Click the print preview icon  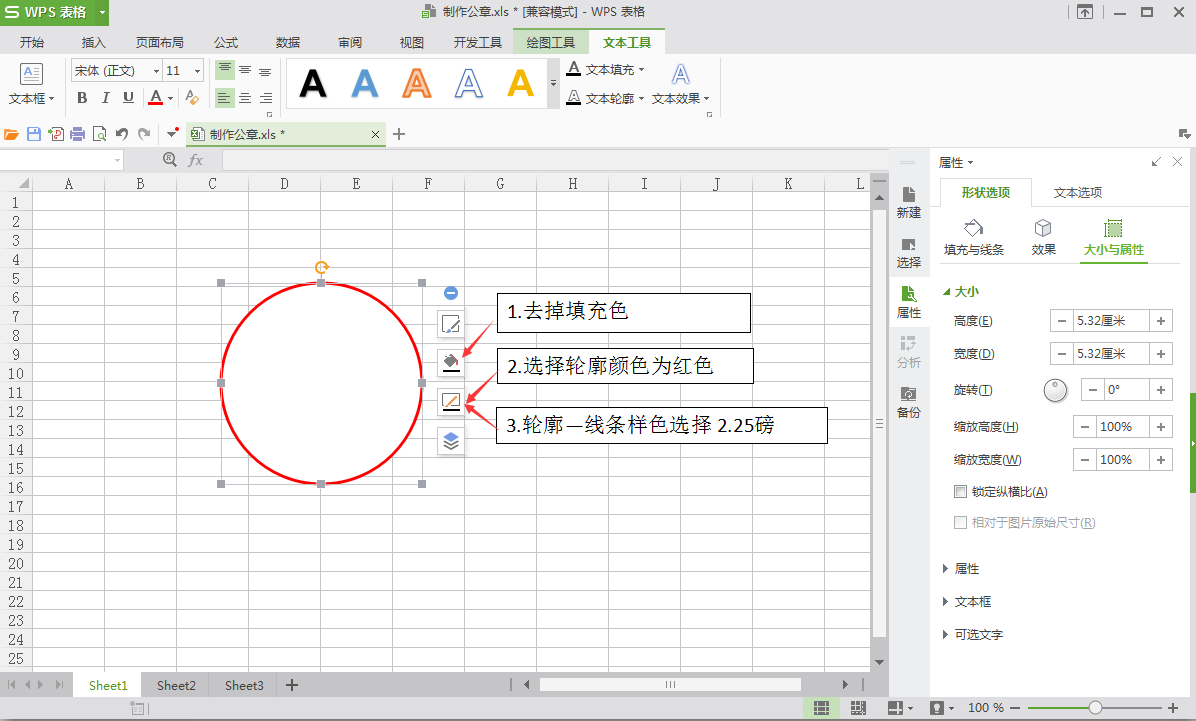99,134
